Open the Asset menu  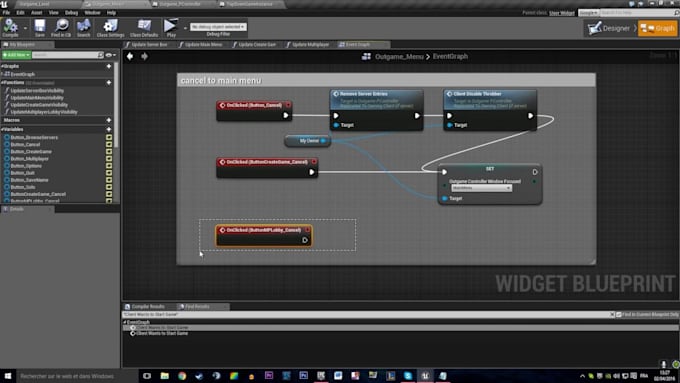pos(36,13)
